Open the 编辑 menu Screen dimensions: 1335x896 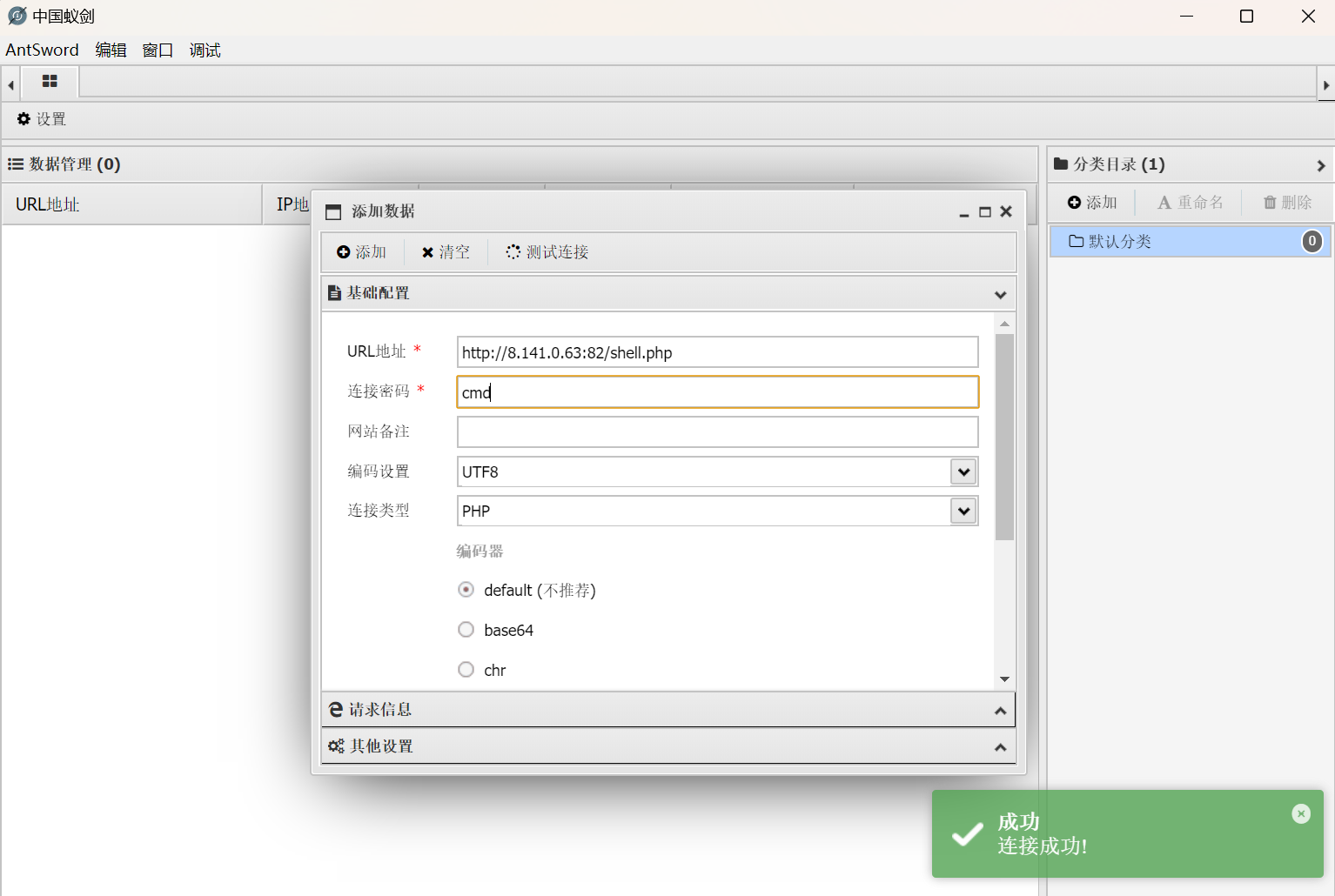pos(111,50)
